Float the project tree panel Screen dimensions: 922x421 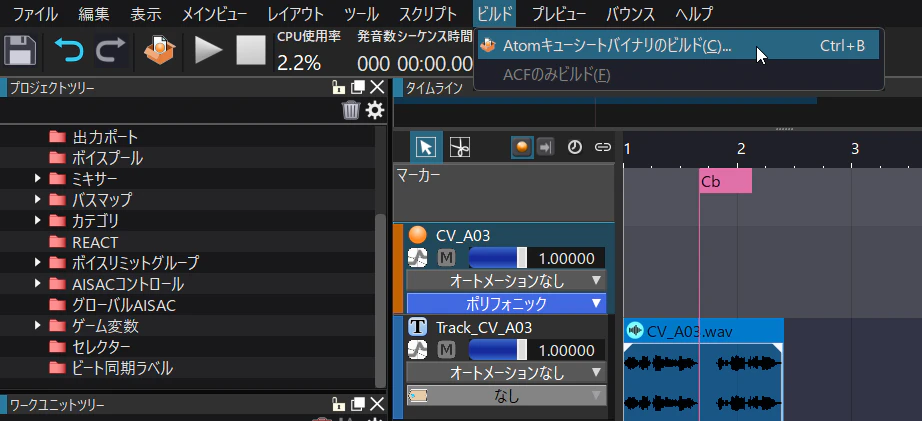[358, 88]
